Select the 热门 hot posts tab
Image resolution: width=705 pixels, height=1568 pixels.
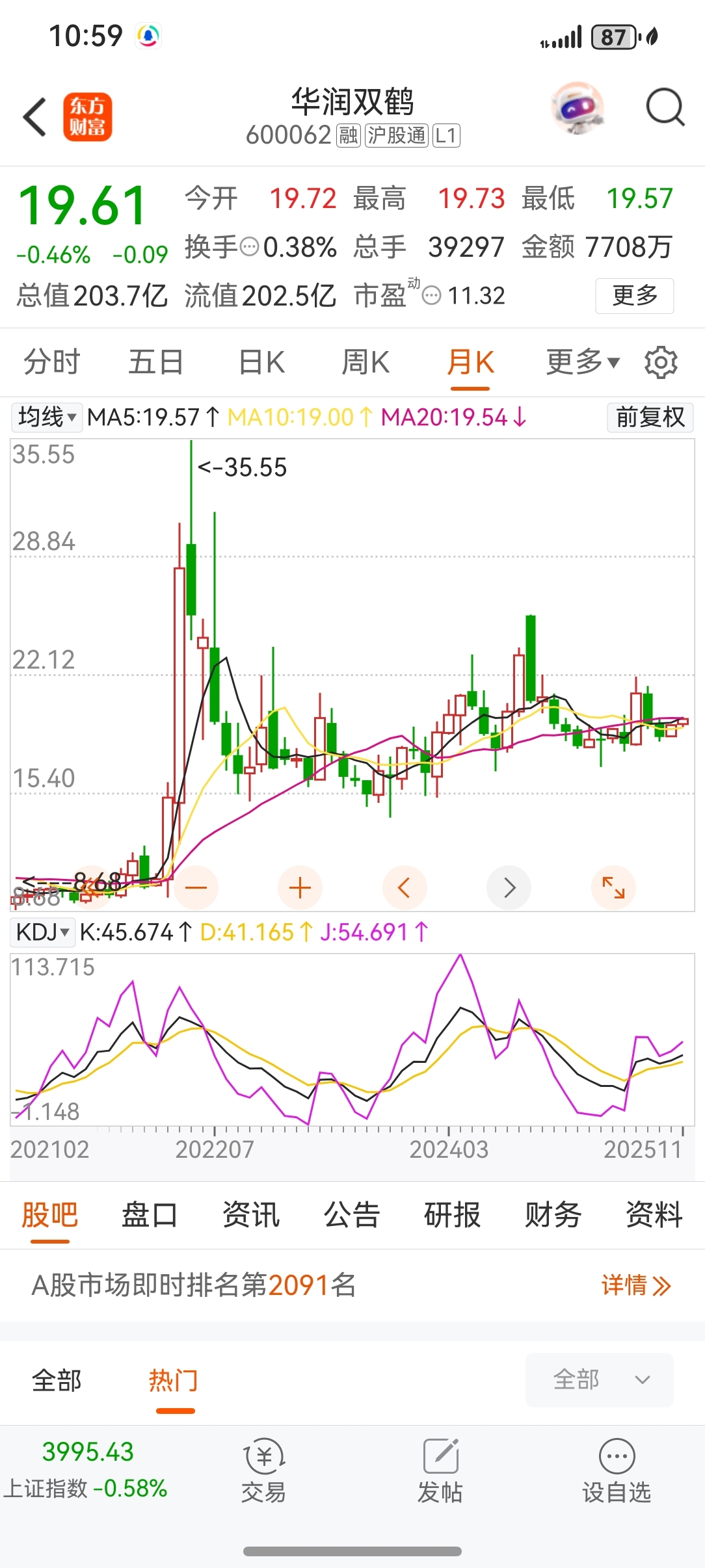174,1380
